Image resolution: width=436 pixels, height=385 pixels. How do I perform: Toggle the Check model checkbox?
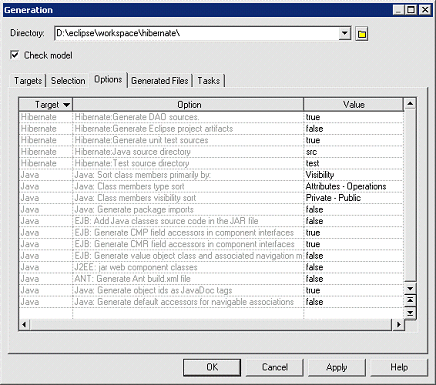(x=15, y=55)
